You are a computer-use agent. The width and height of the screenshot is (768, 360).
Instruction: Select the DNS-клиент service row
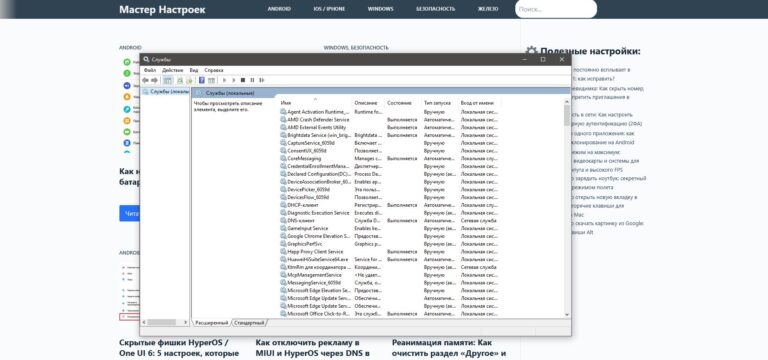(390, 220)
